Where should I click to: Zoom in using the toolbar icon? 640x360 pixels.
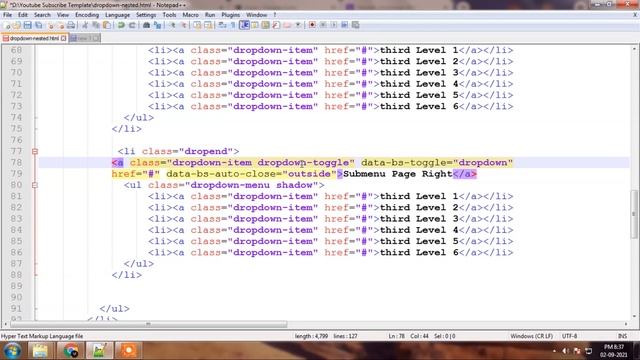pos(173,25)
